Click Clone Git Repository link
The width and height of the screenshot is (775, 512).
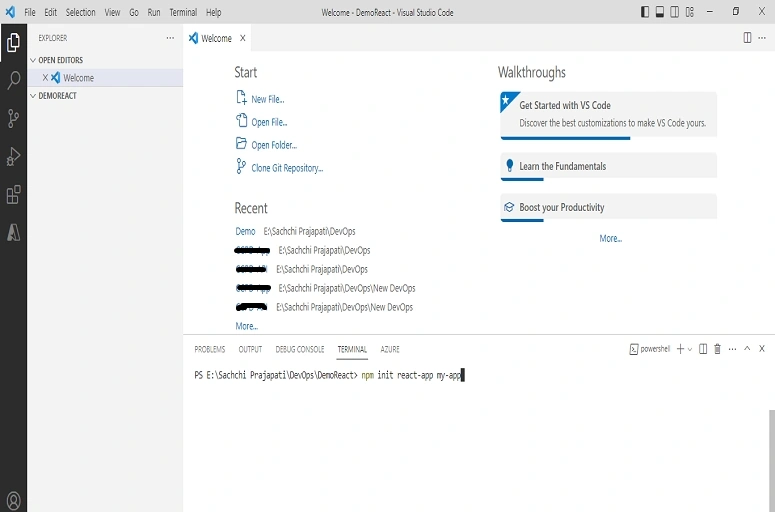287,168
